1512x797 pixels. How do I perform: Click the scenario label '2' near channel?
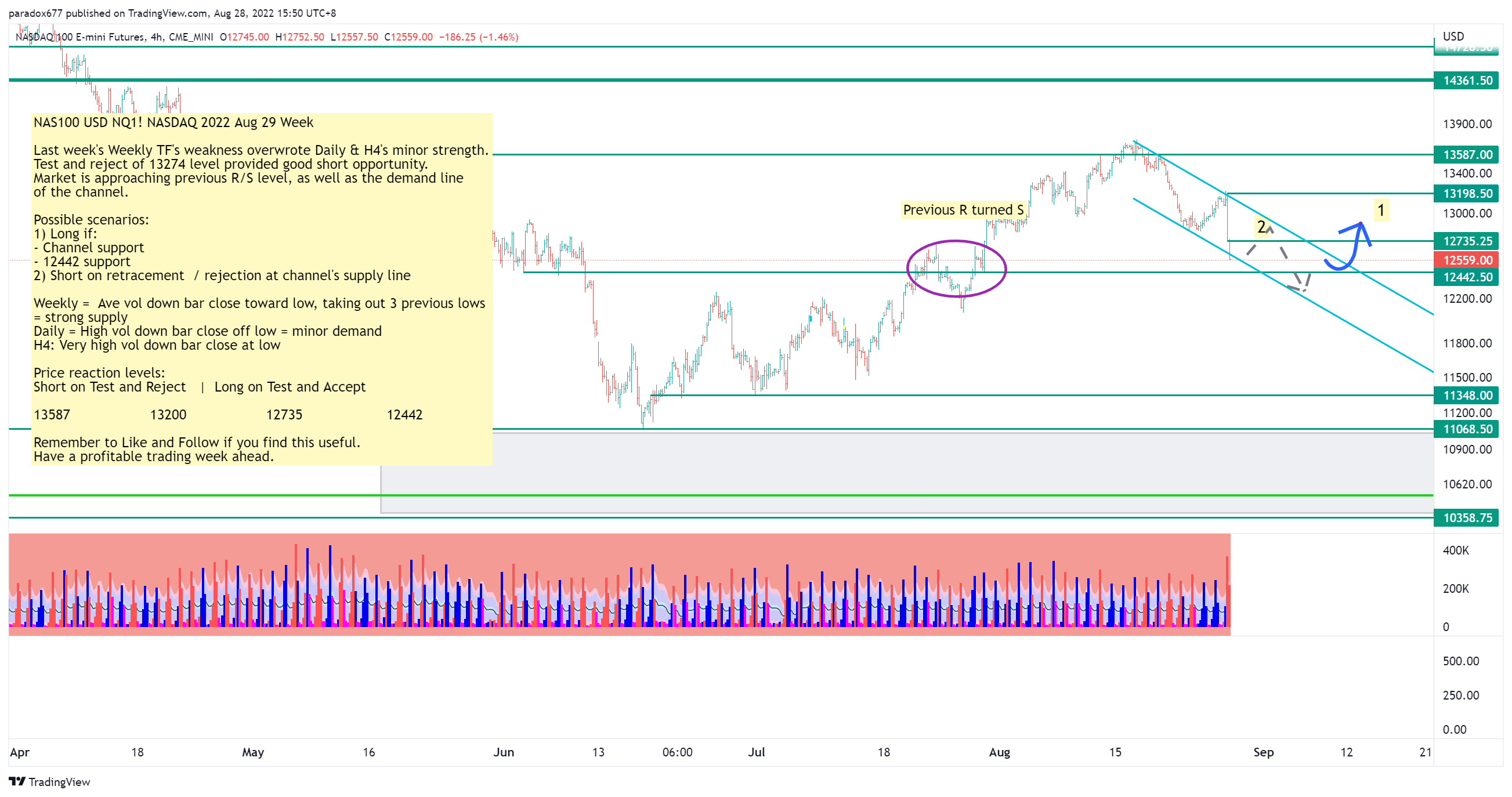tap(1261, 226)
